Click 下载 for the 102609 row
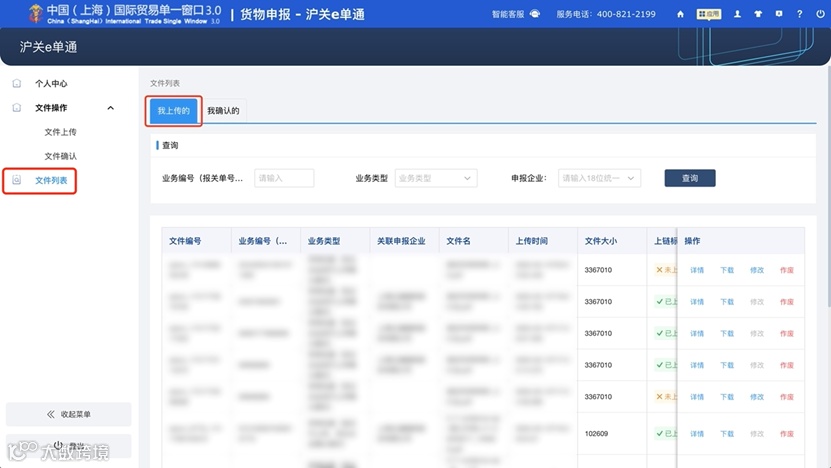831x468 pixels. 727,434
